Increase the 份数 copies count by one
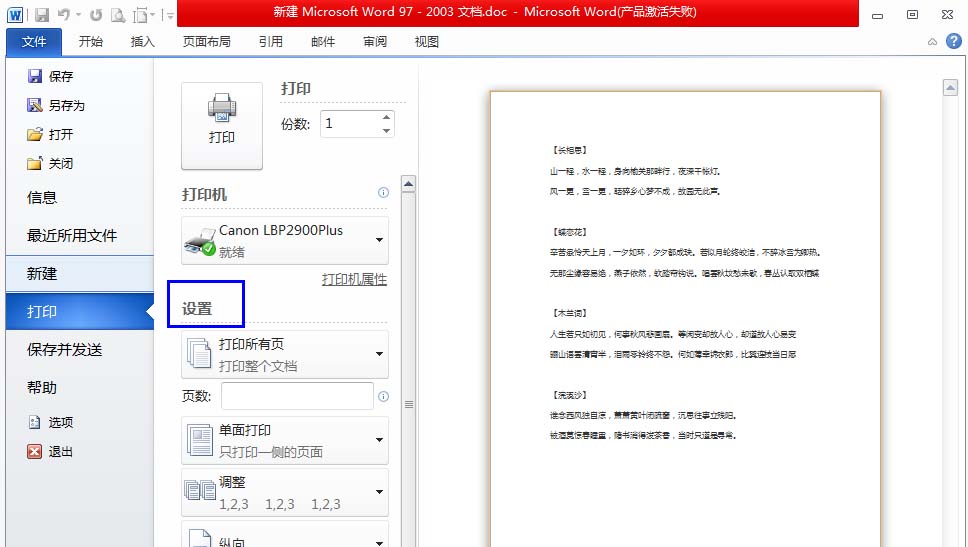 tap(386, 118)
